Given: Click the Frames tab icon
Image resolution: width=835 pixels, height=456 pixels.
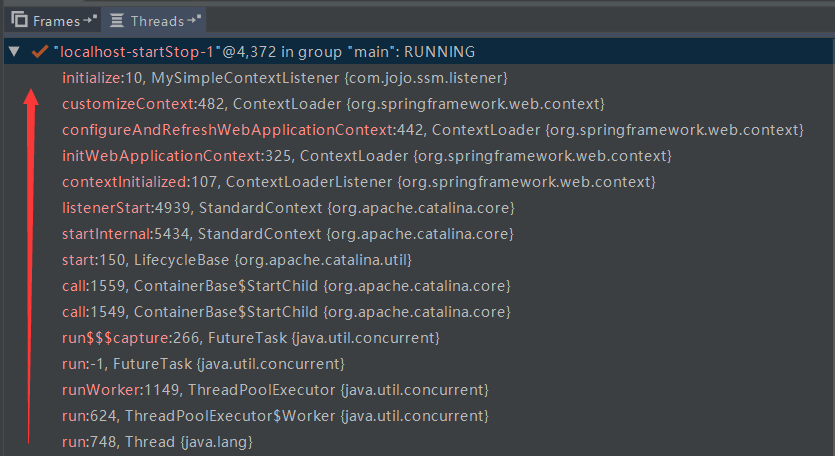Looking at the screenshot, I should [x=19, y=20].
